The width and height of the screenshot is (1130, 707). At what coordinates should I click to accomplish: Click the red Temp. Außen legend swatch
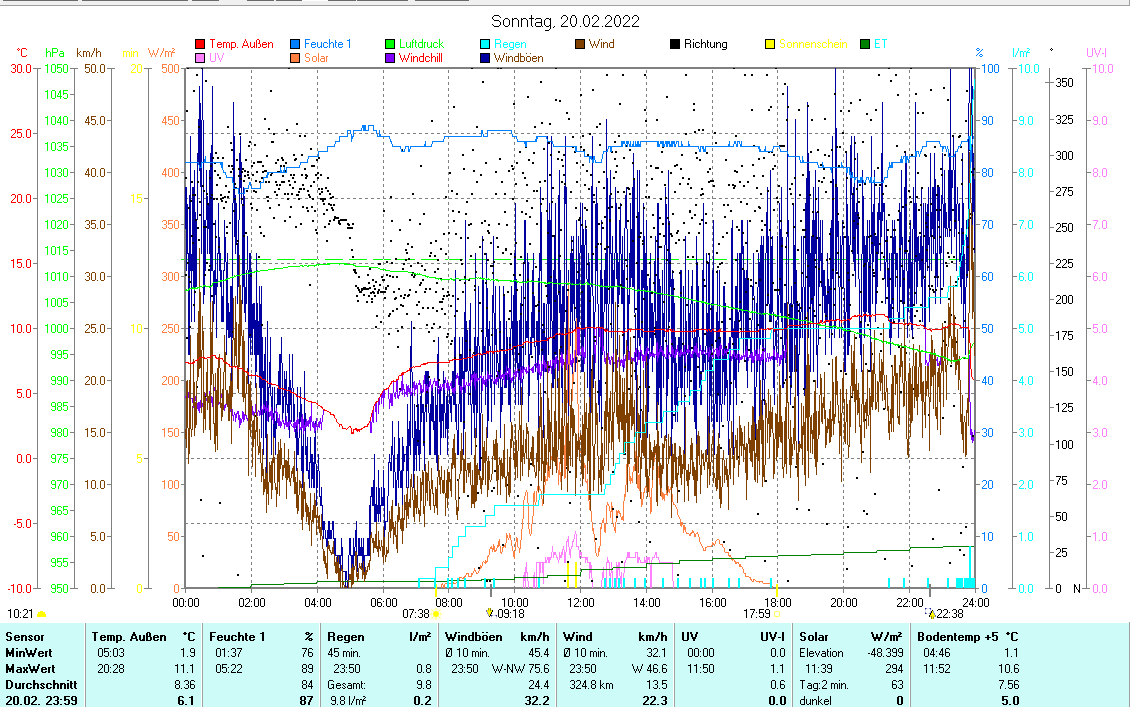pyautogui.click(x=200, y=44)
